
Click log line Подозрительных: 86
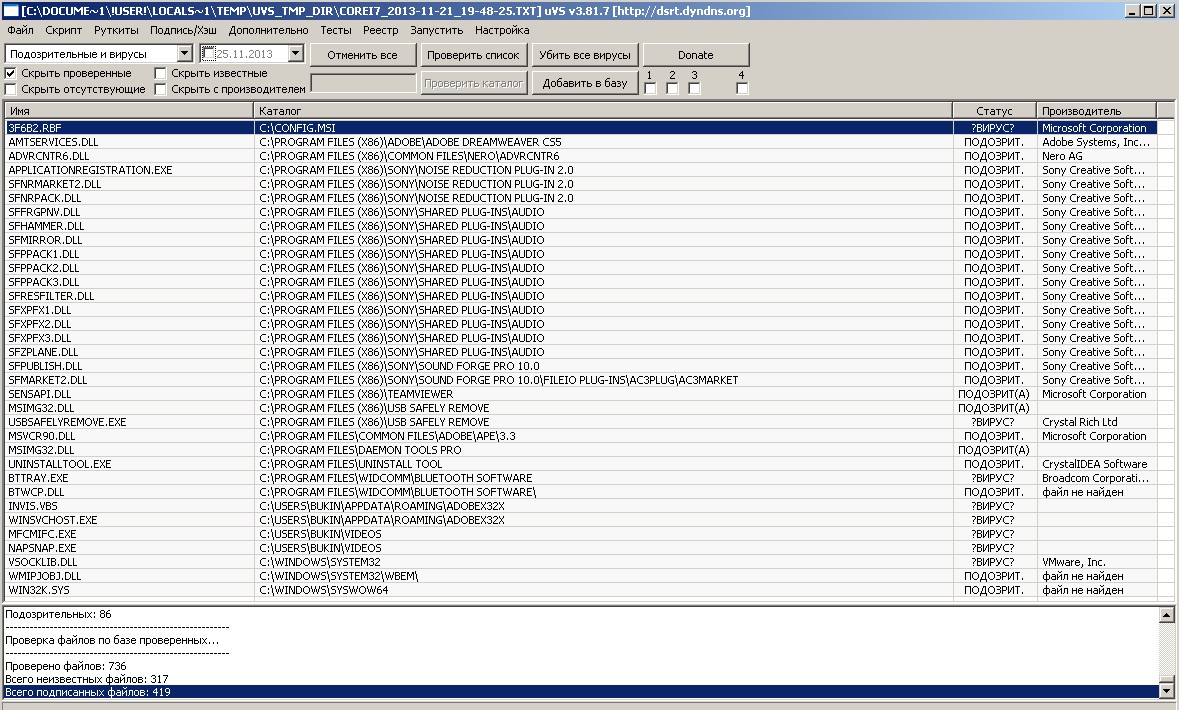59,614
